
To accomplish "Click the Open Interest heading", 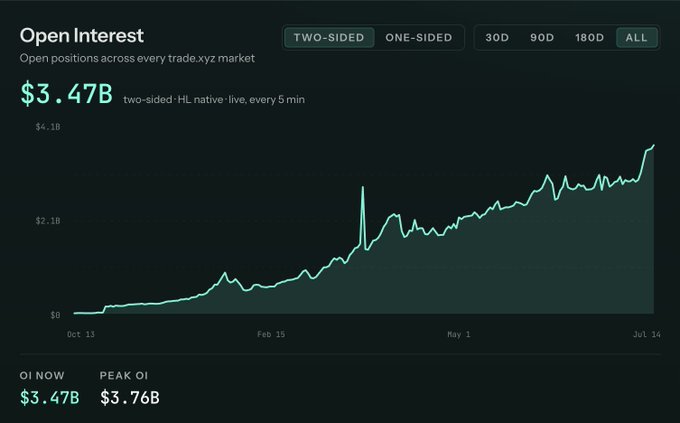I will click(82, 36).
